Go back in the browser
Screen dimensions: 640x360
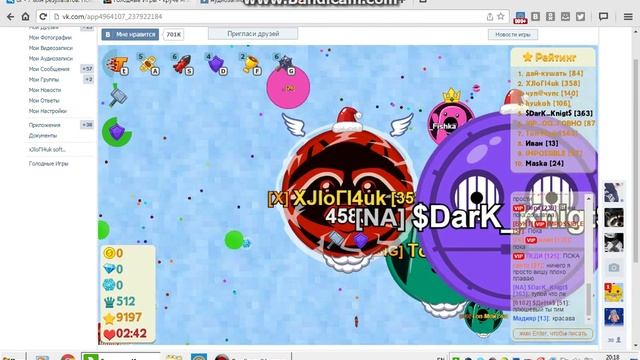[11, 17]
